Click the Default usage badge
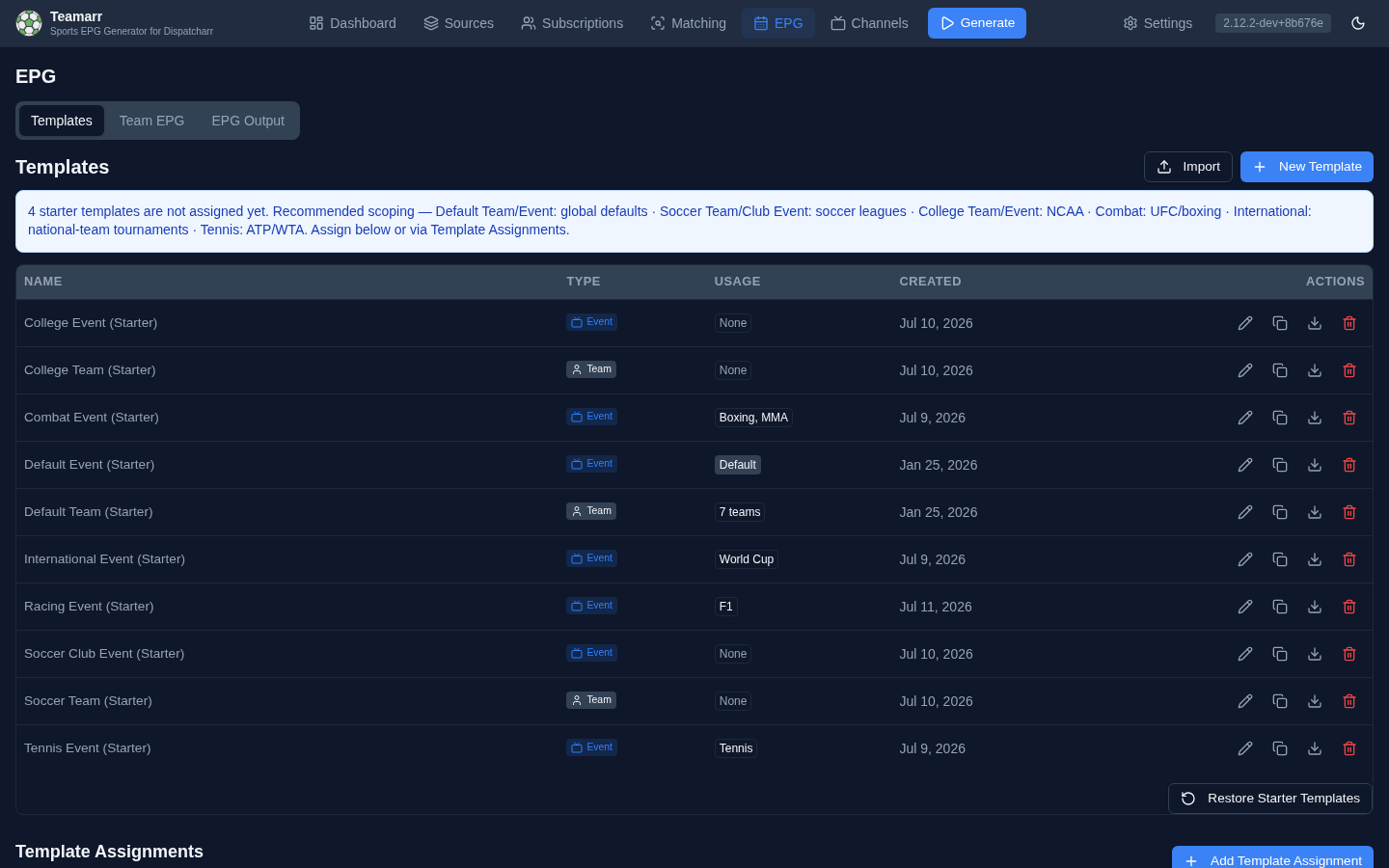 pyautogui.click(x=738, y=465)
